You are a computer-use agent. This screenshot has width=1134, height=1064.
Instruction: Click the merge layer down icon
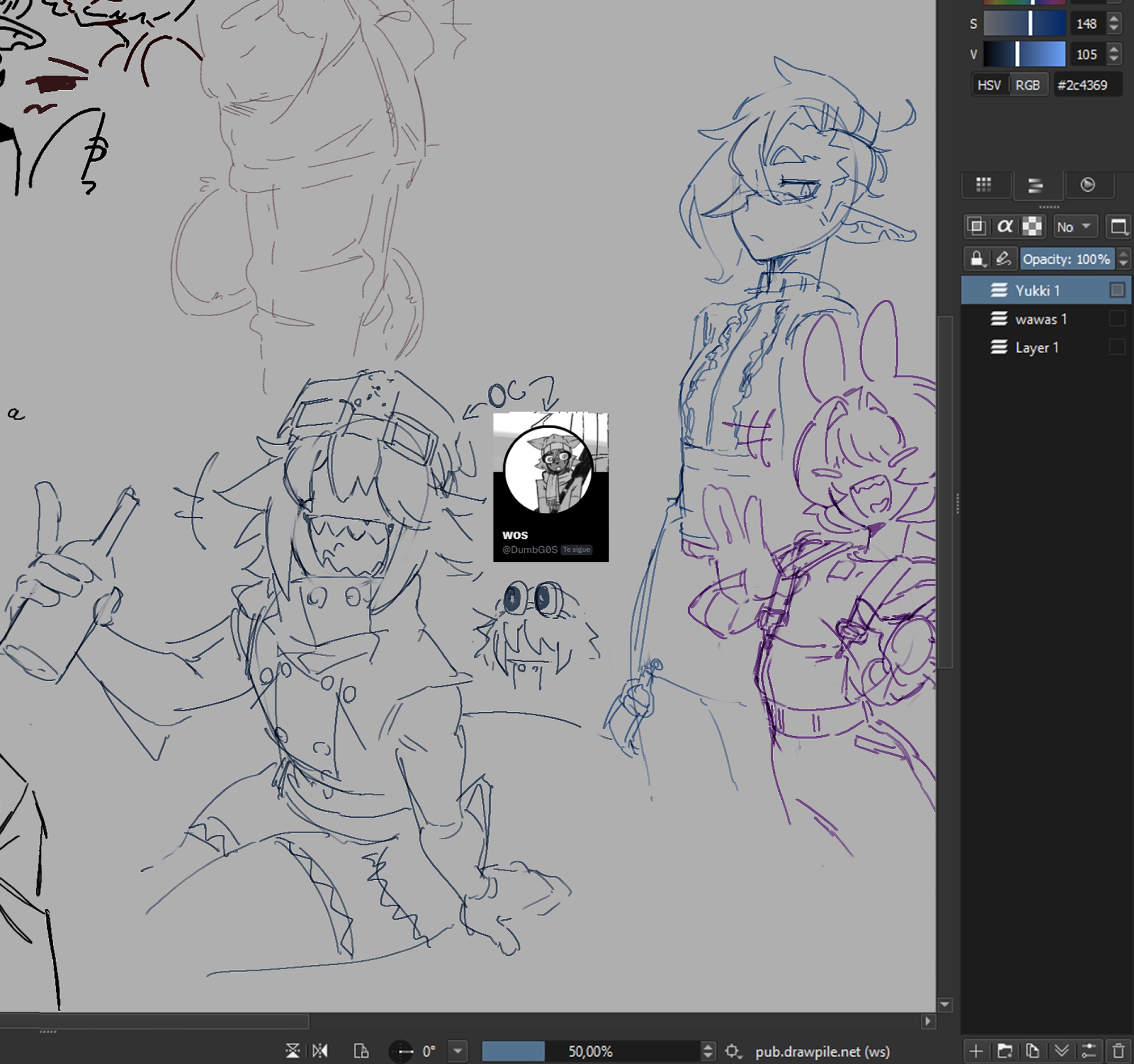[1061, 1051]
